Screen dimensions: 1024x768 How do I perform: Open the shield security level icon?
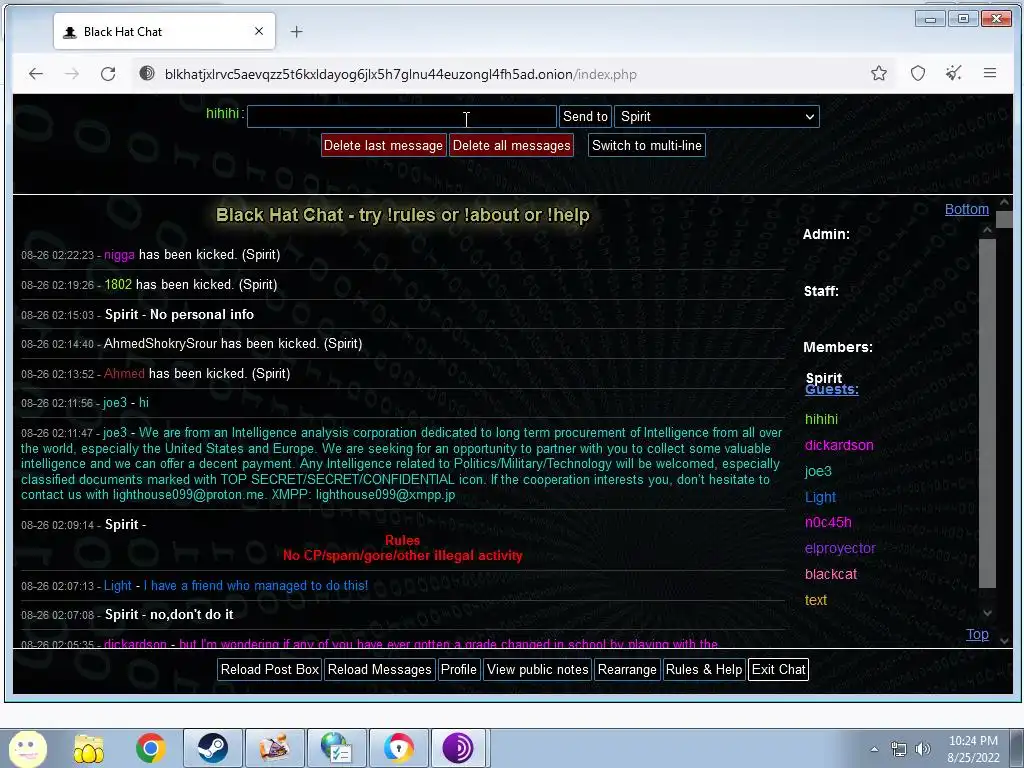point(918,74)
